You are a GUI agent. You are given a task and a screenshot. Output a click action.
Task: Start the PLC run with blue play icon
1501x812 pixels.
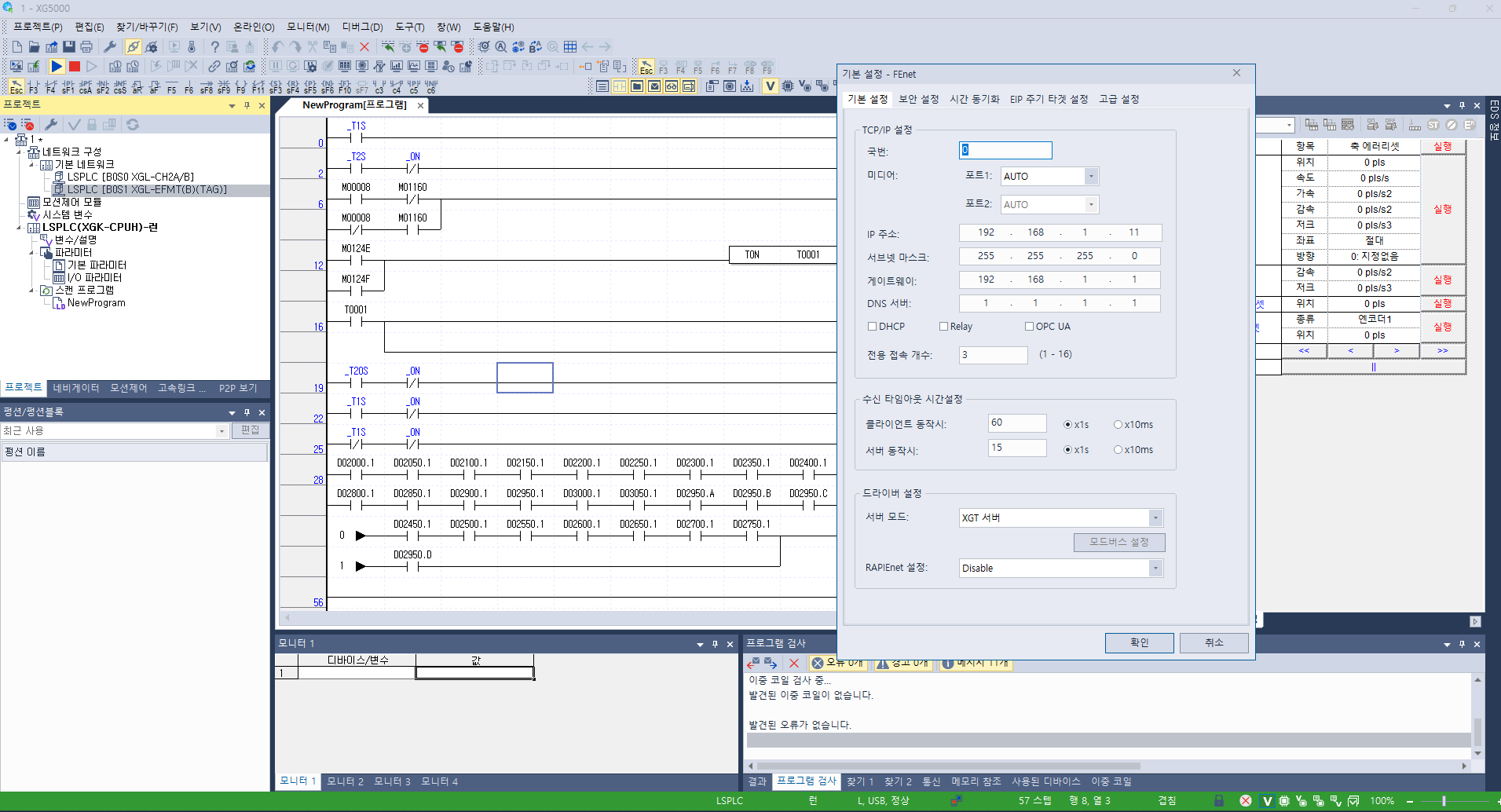tap(57, 67)
